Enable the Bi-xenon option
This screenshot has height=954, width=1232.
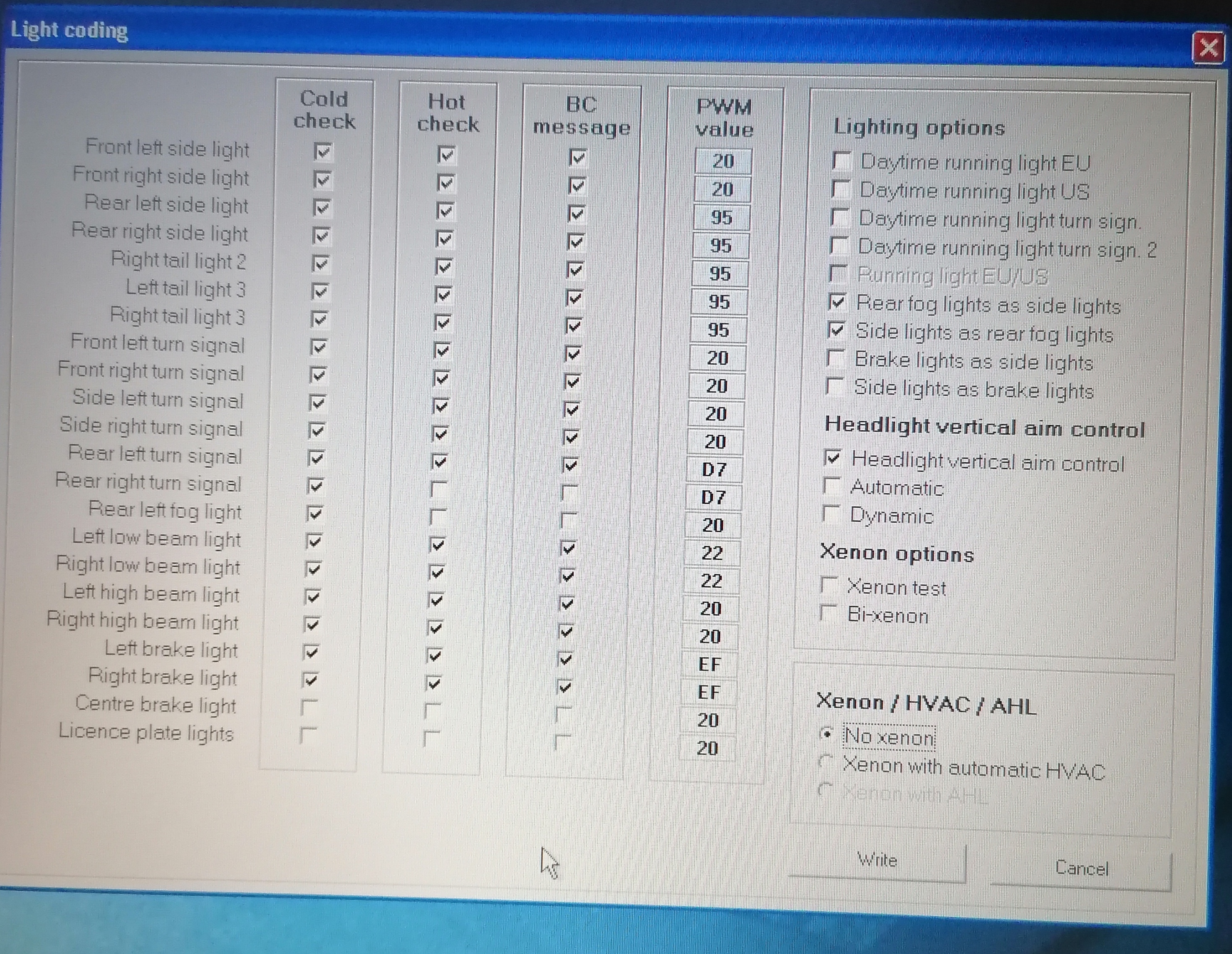828,613
